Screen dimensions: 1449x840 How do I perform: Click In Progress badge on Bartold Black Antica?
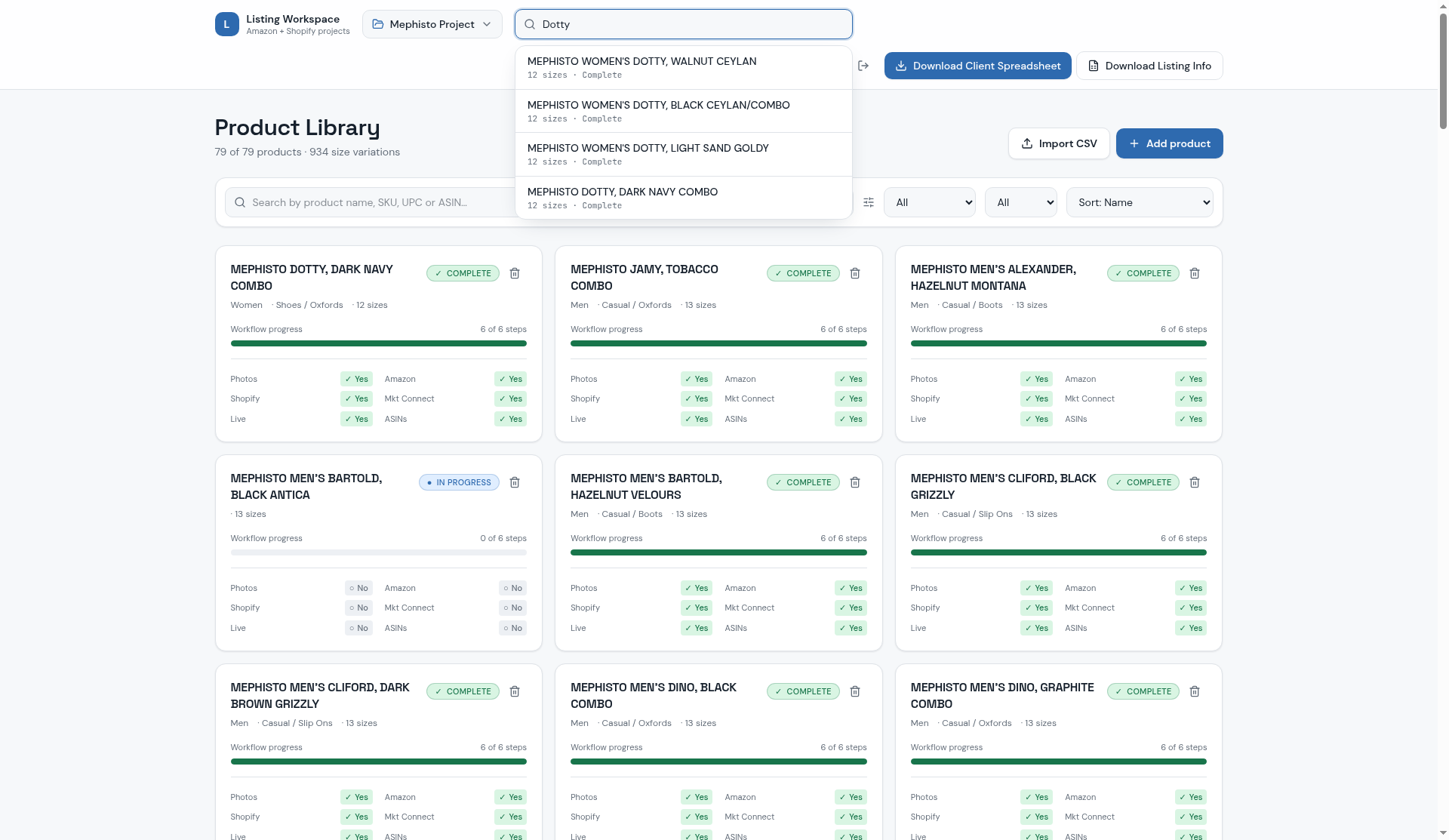459,482
